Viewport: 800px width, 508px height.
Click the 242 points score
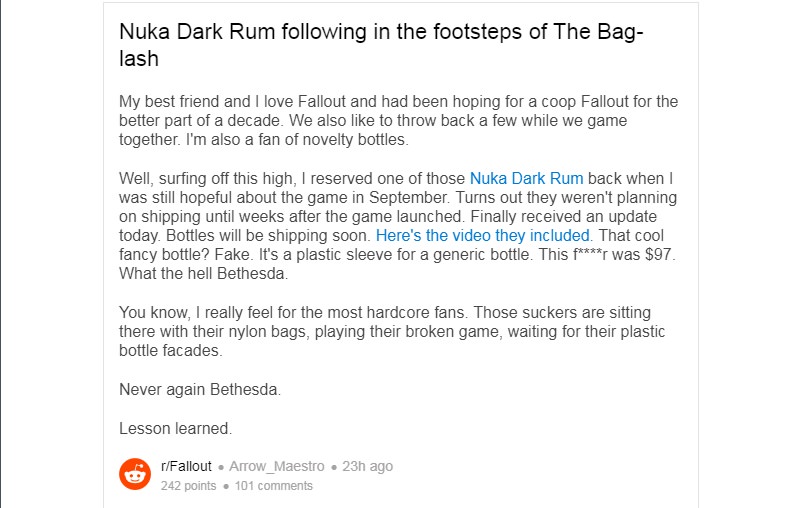pyautogui.click(x=188, y=486)
